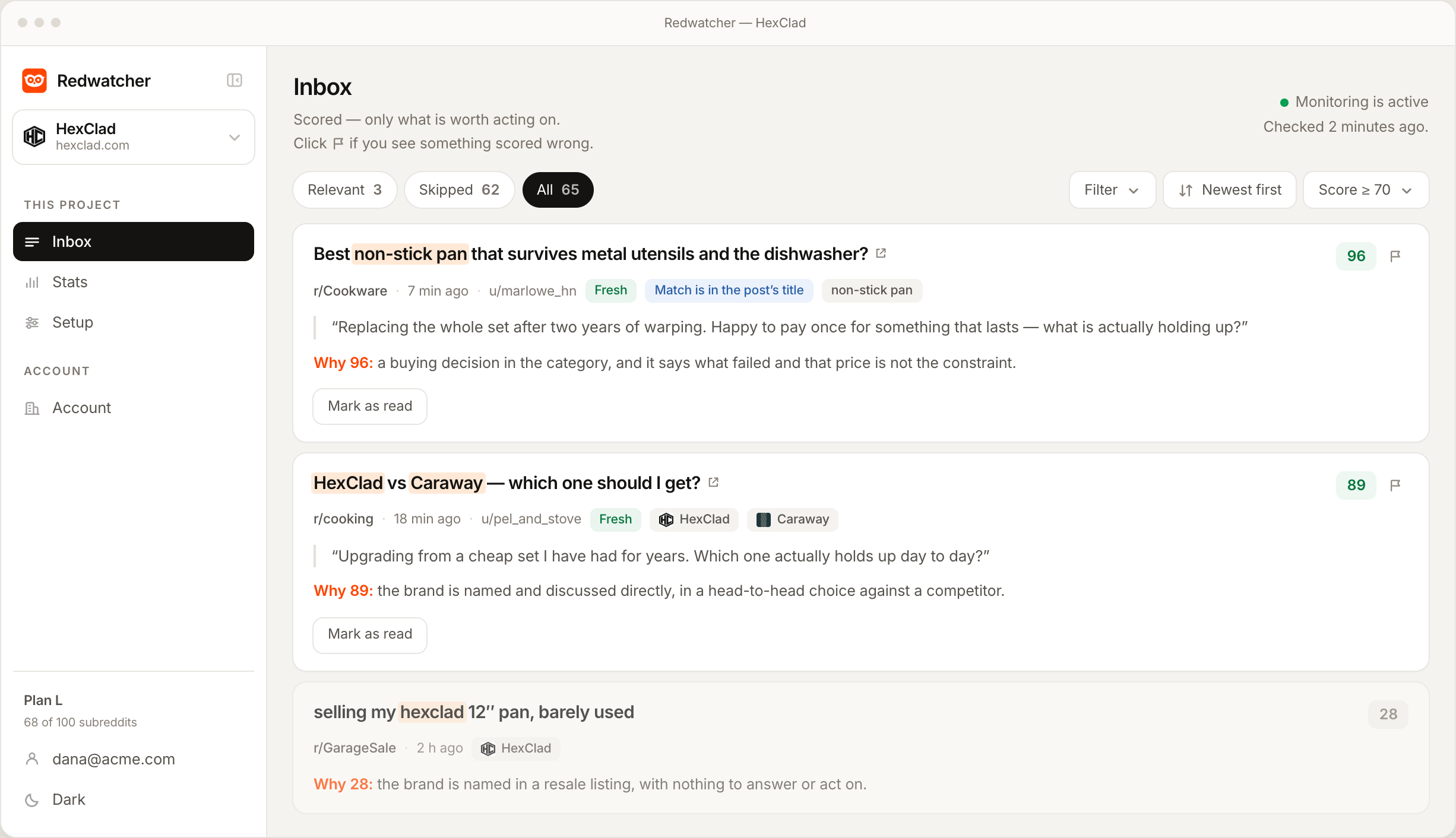Toggle Dark mode in the sidebar

[134, 799]
